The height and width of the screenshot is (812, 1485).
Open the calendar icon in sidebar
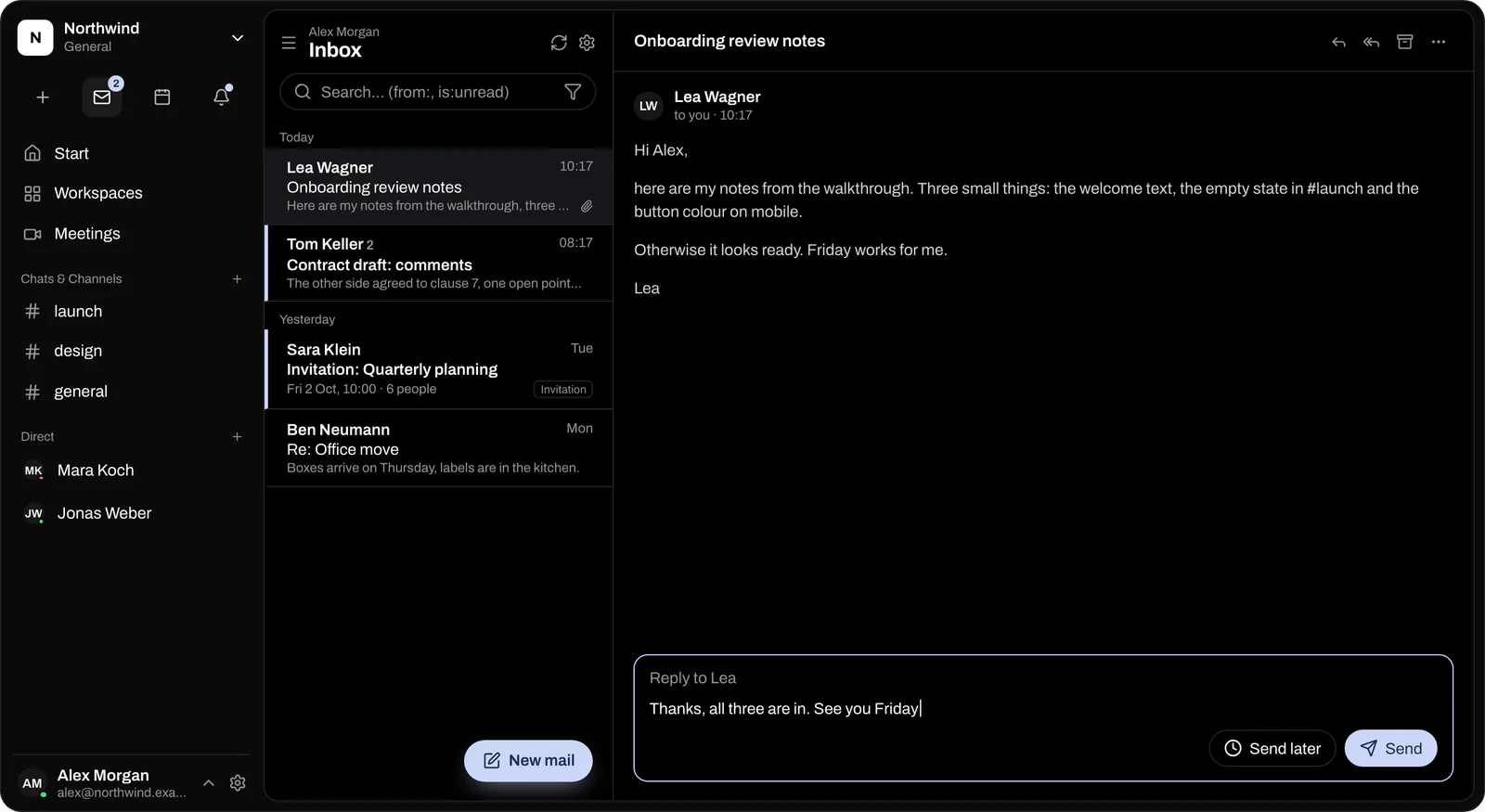click(x=162, y=97)
